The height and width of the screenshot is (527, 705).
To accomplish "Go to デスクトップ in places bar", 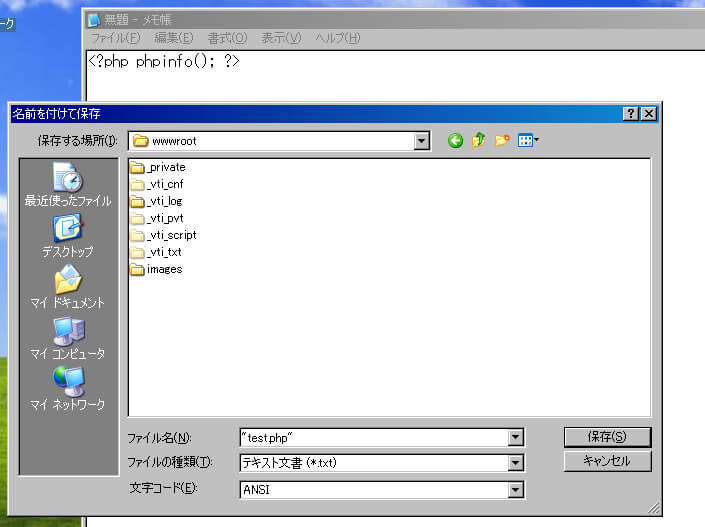I will tap(68, 238).
